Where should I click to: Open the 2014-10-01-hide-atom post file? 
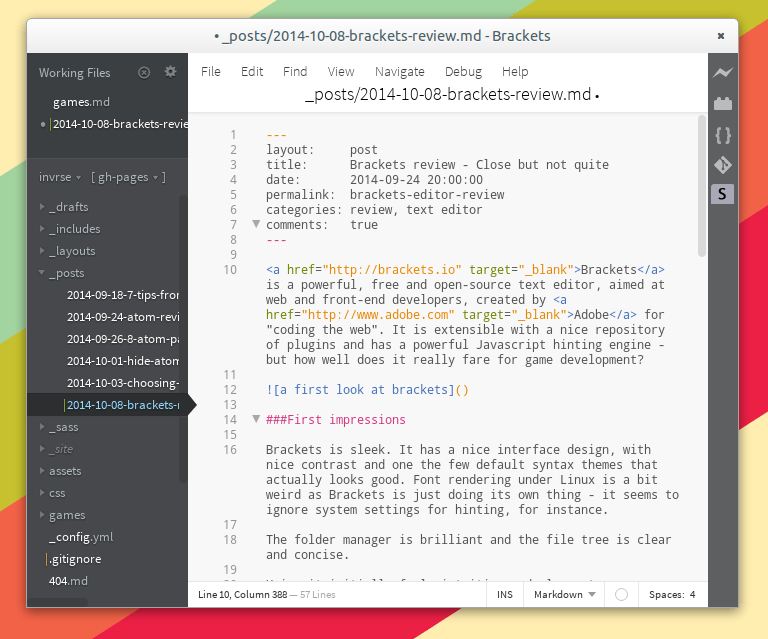(x=123, y=361)
